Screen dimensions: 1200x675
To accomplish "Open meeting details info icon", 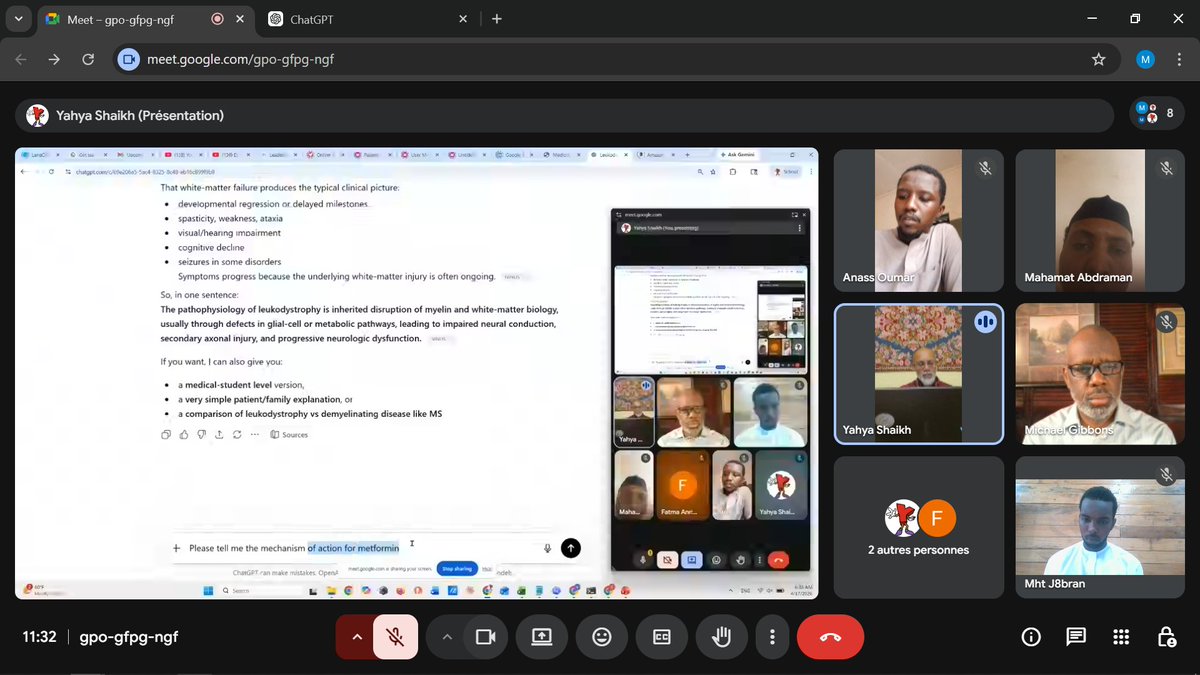I will pyautogui.click(x=1031, y=637).
